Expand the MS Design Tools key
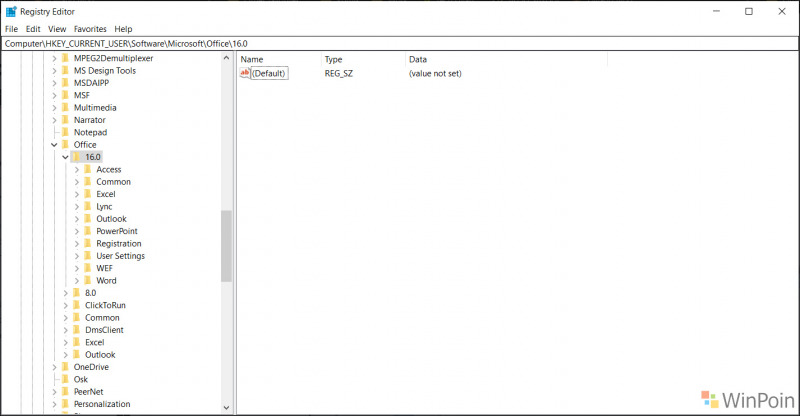 tap(54, 71)
